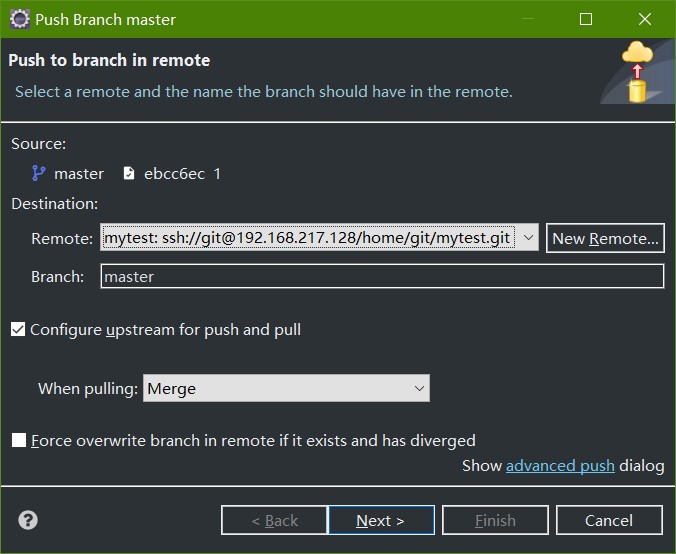Minimize the Push Branch dialog window
Viewport: 676px width, 554px height.
[x=528, y=19]
